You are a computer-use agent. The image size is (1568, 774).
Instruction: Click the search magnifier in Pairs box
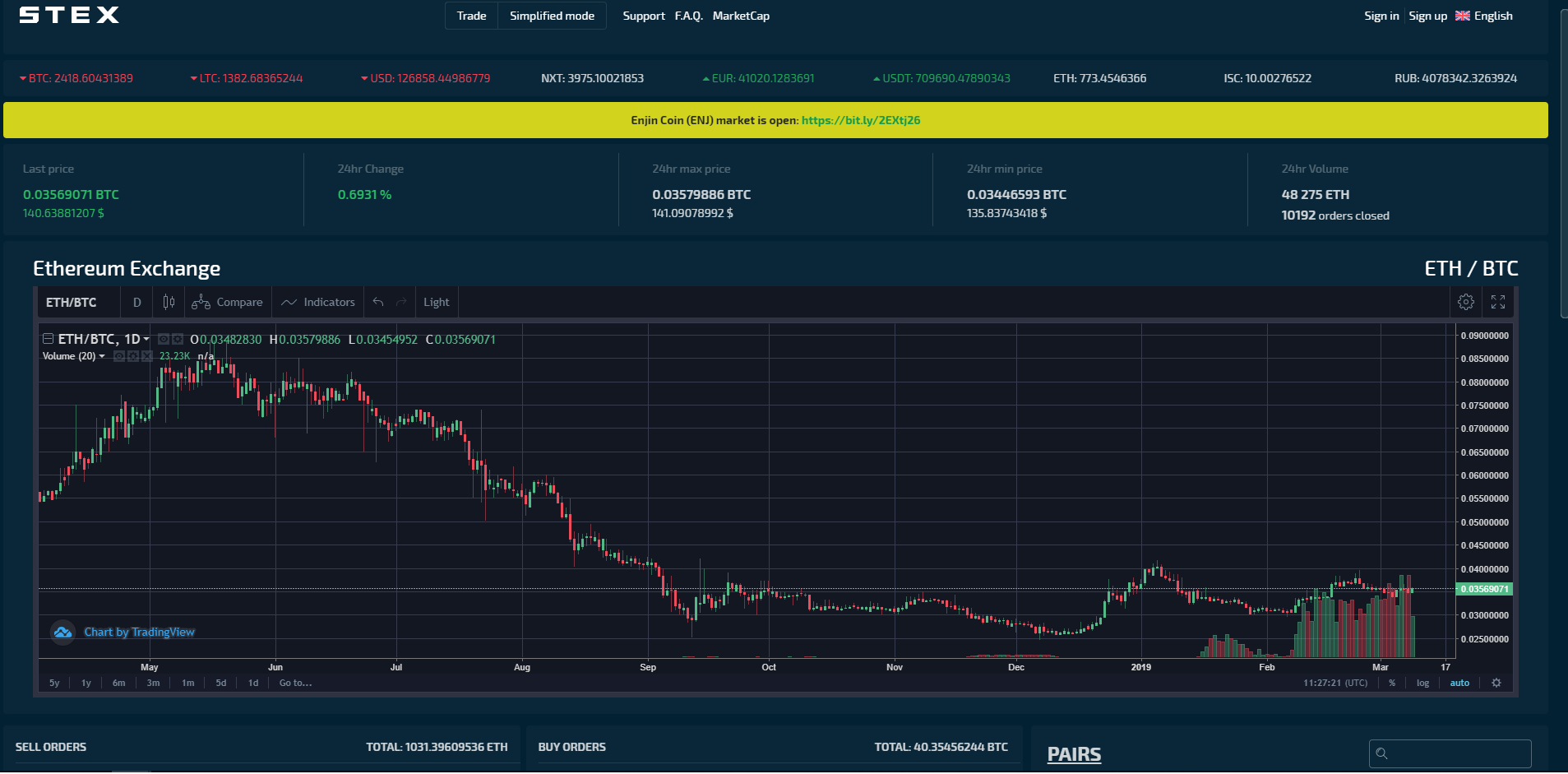coord(1381,753)
